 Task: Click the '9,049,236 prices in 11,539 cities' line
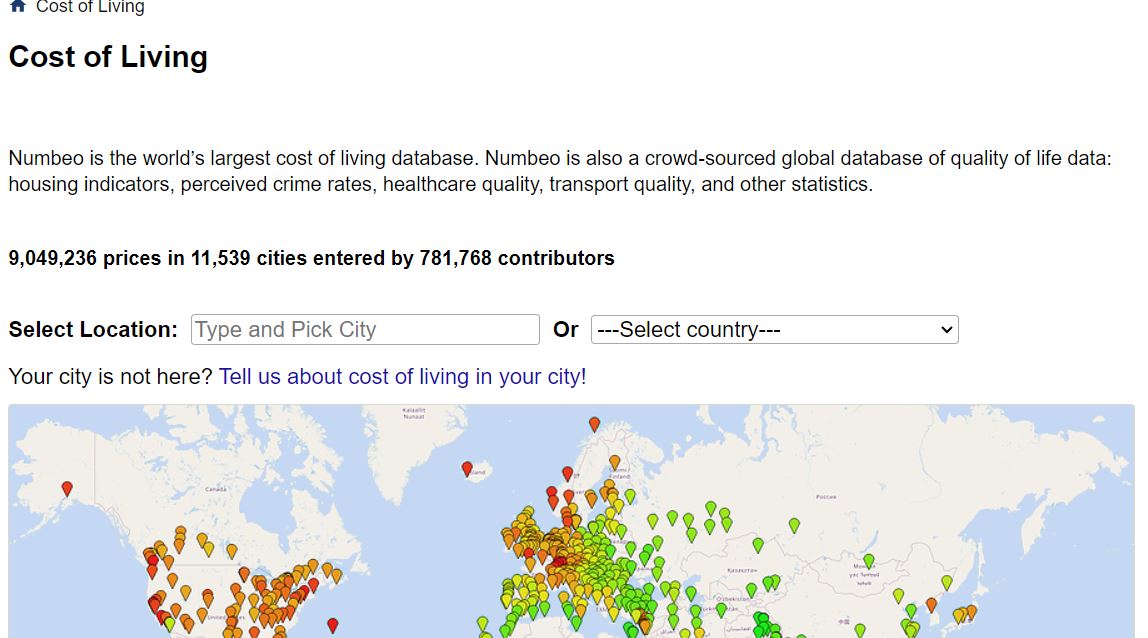[311, 259]
